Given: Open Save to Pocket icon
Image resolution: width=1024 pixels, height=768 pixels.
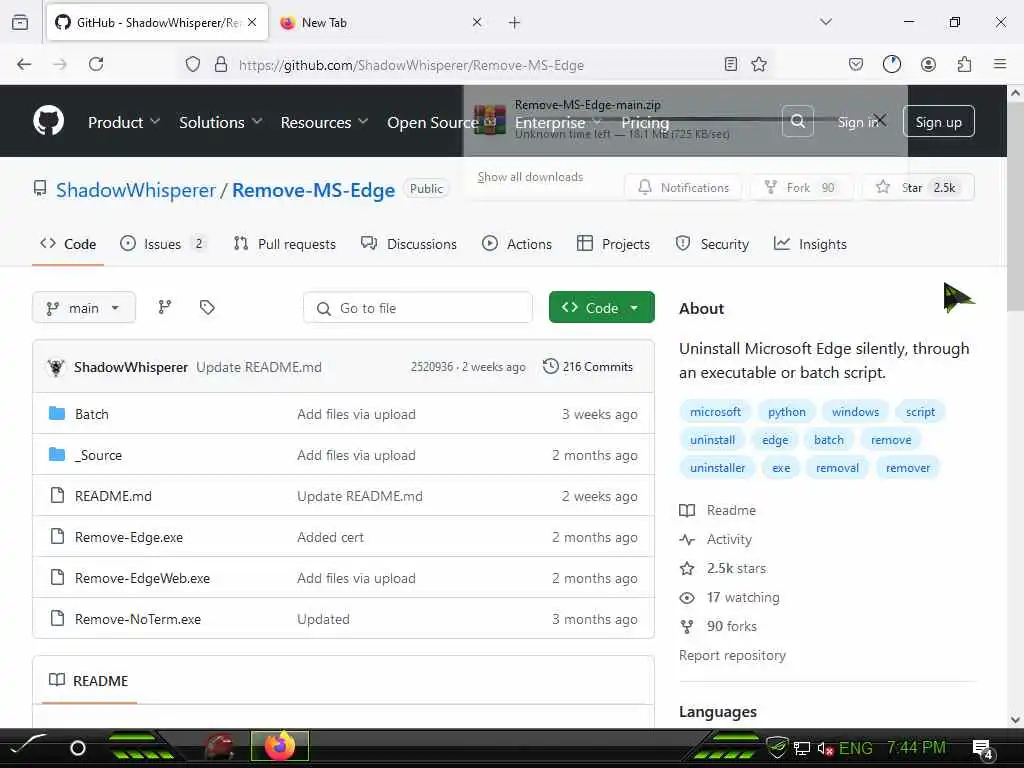Looking at the screenshot, I should pos(856,64).
